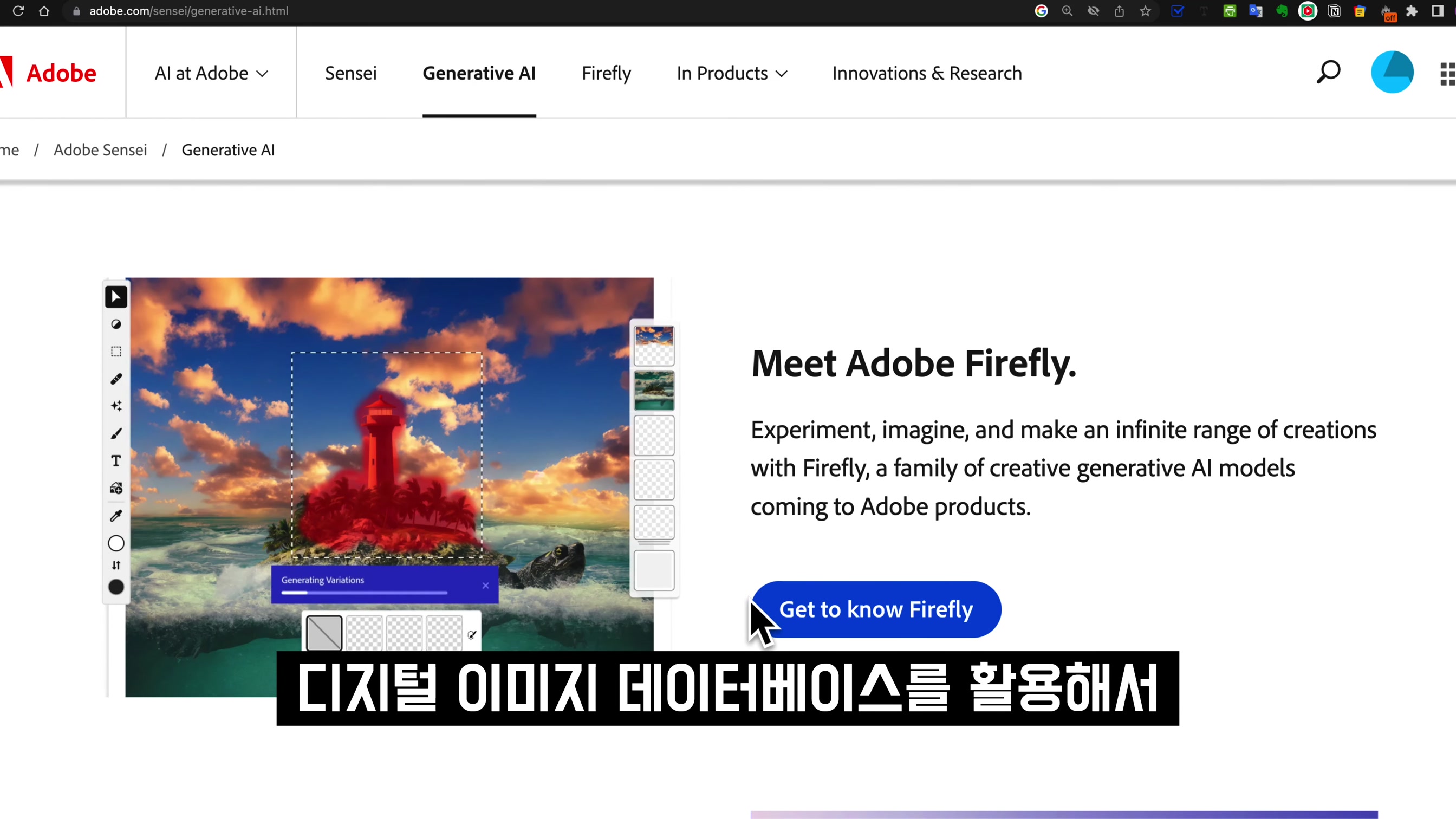Image resolution: width=1456 pixels, height=819 pixels.
Task: View site info via the lock icon
Action: [x=76, y=11]
